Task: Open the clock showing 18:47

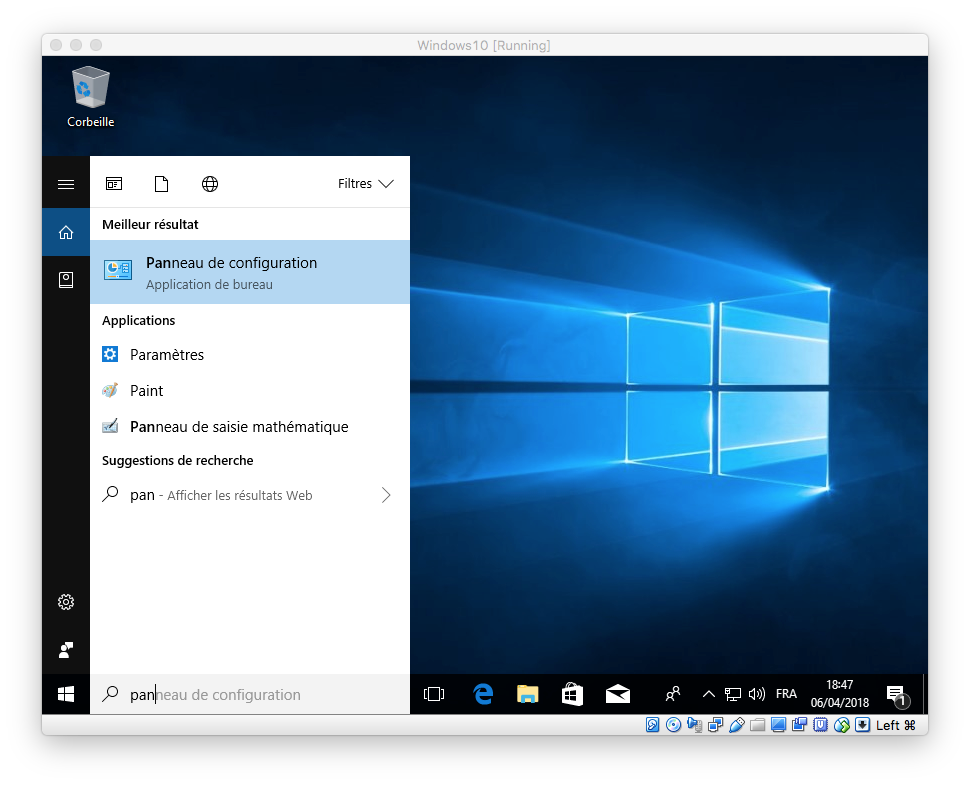Action: (839, 693)
